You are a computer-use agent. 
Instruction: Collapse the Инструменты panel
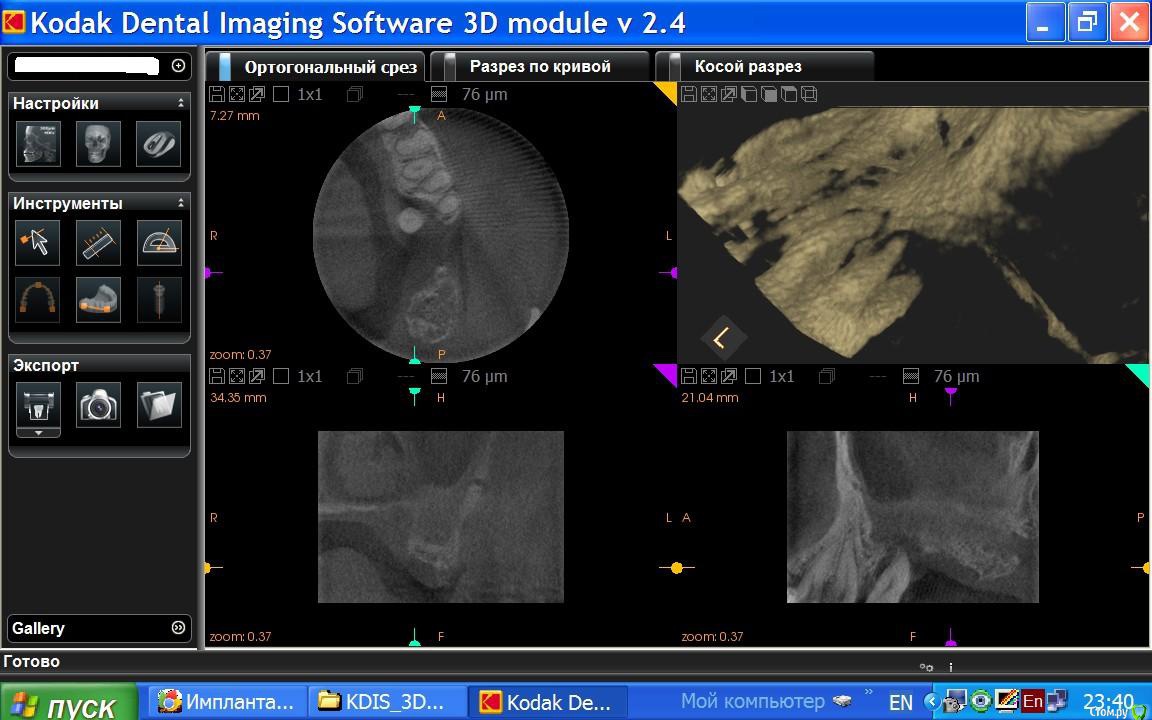point(181,203)
